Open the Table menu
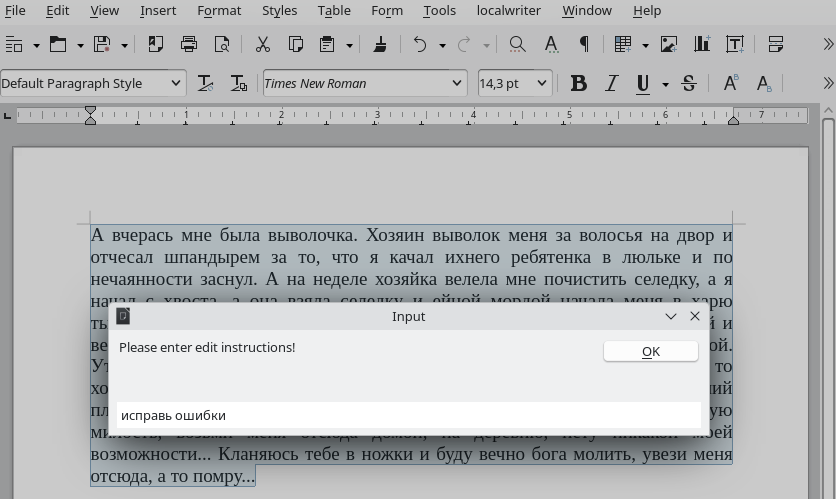Screen dimensions: 836x499 tap(334, 11)
